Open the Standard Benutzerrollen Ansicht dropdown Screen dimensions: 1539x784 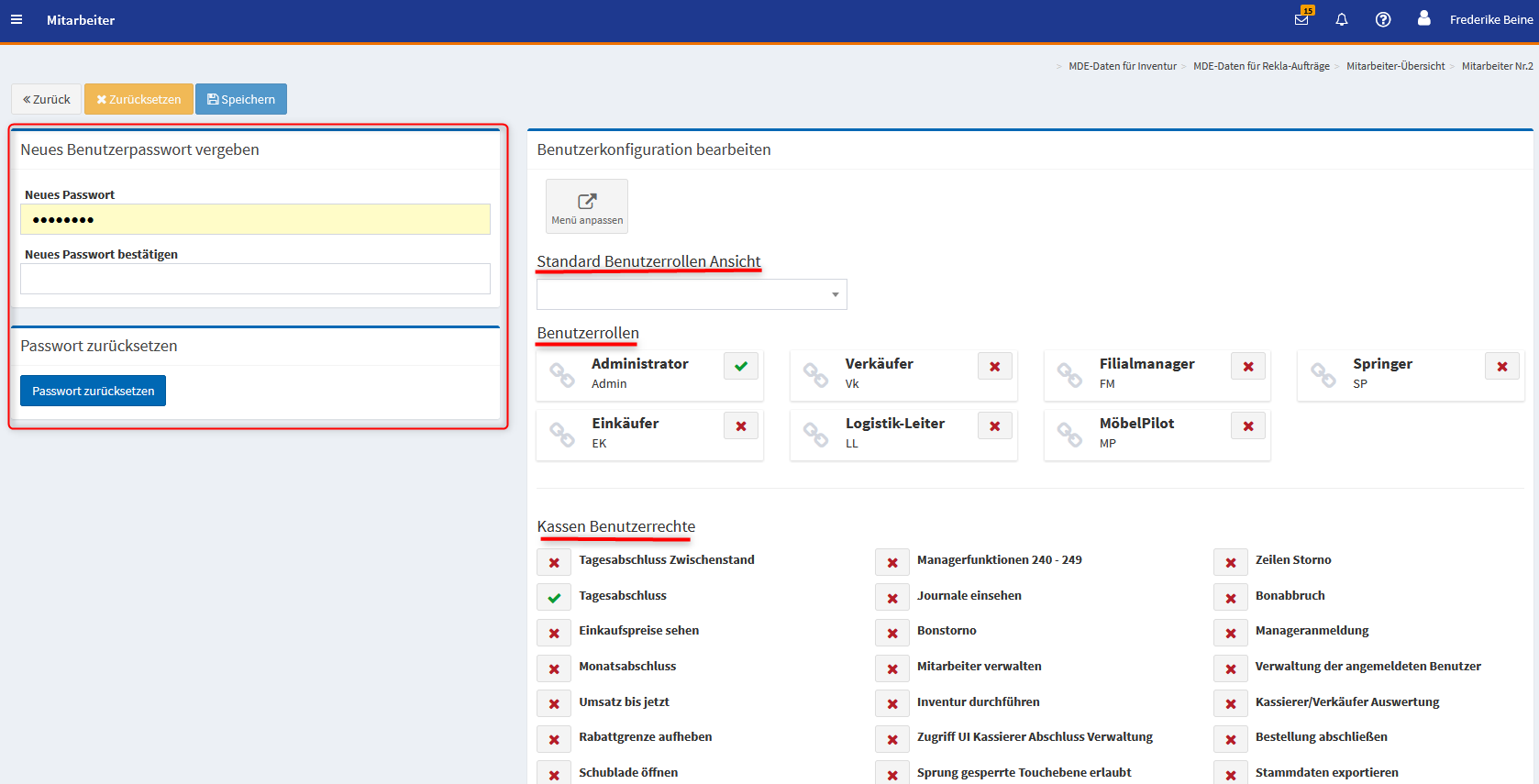pos(692,294)
